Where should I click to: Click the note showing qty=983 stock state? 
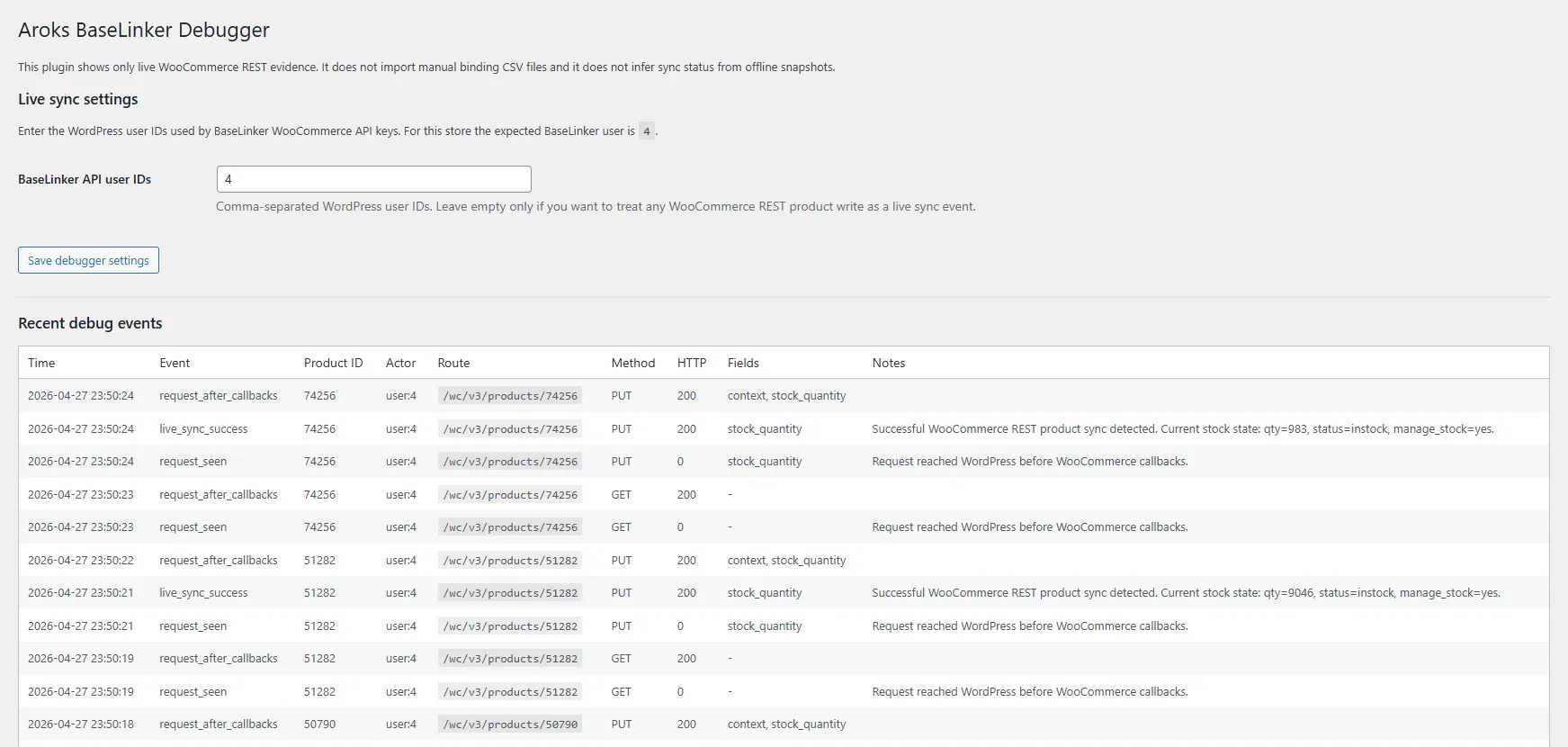1183,429
